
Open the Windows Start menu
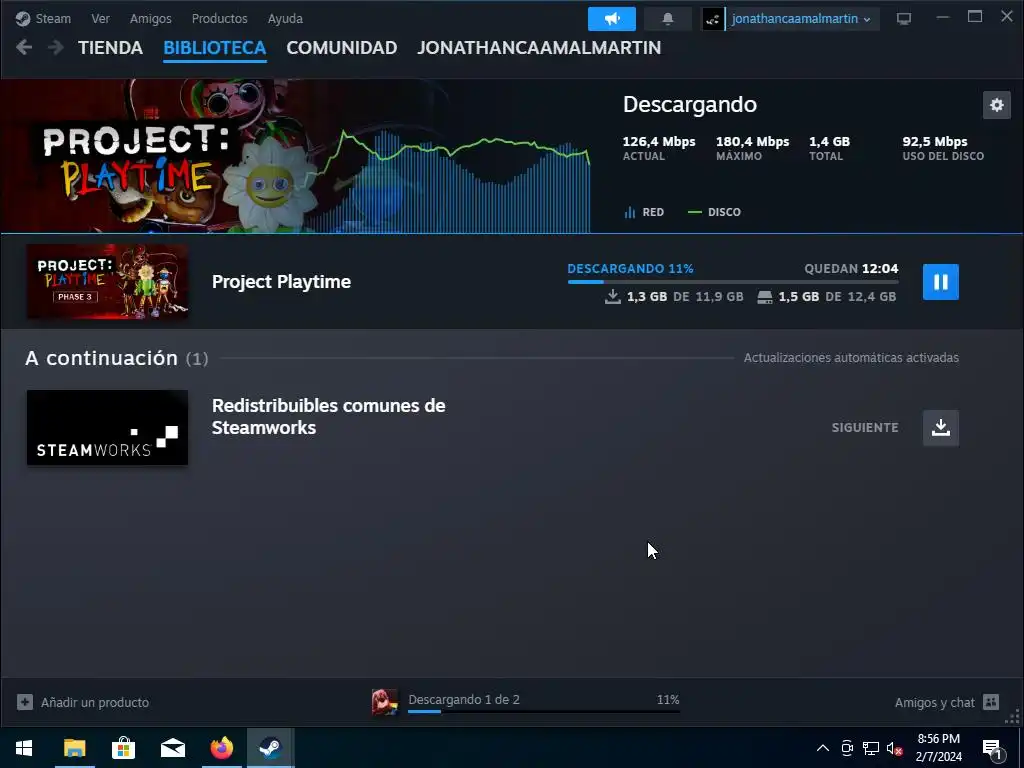24,748
